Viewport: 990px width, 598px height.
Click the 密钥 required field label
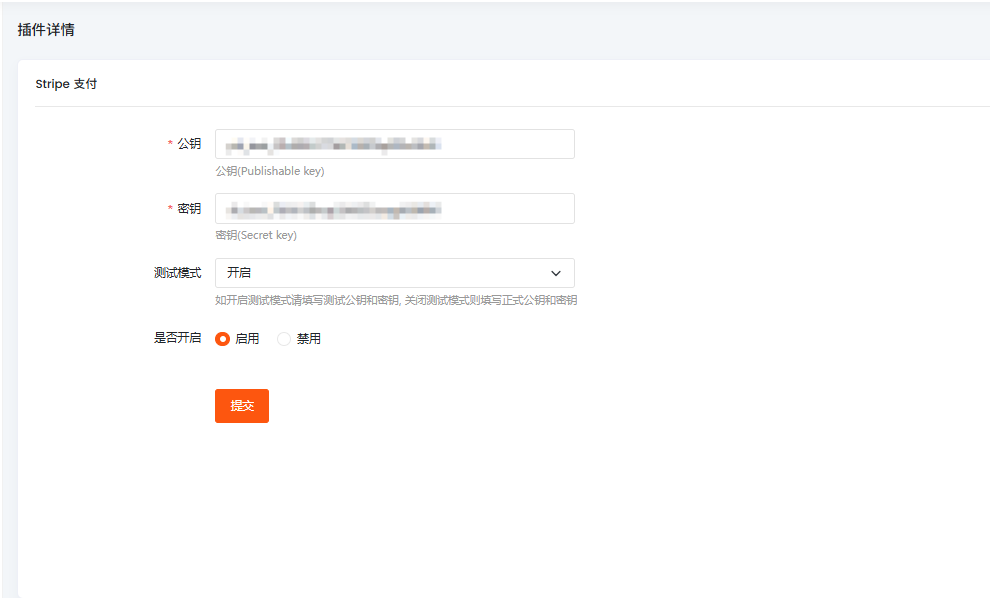pyautogui.click(x=189, y=208)
